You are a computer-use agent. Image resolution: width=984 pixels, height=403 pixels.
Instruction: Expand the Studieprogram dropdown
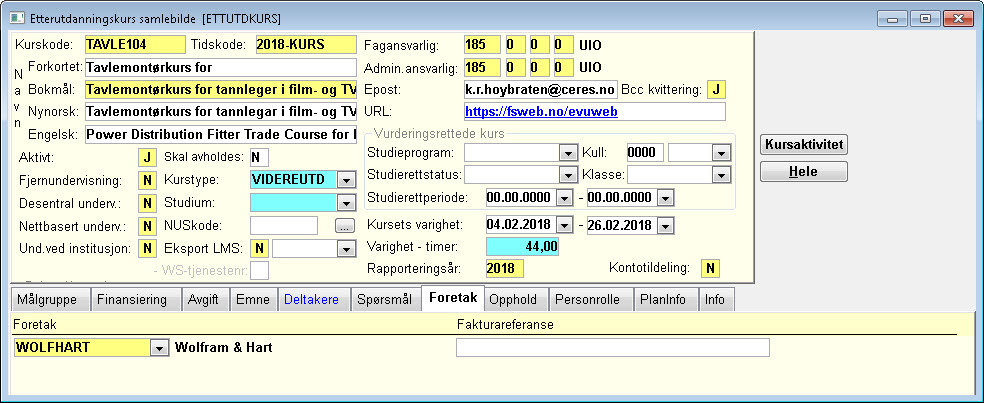pyautogui.click(x=568, y=153)
